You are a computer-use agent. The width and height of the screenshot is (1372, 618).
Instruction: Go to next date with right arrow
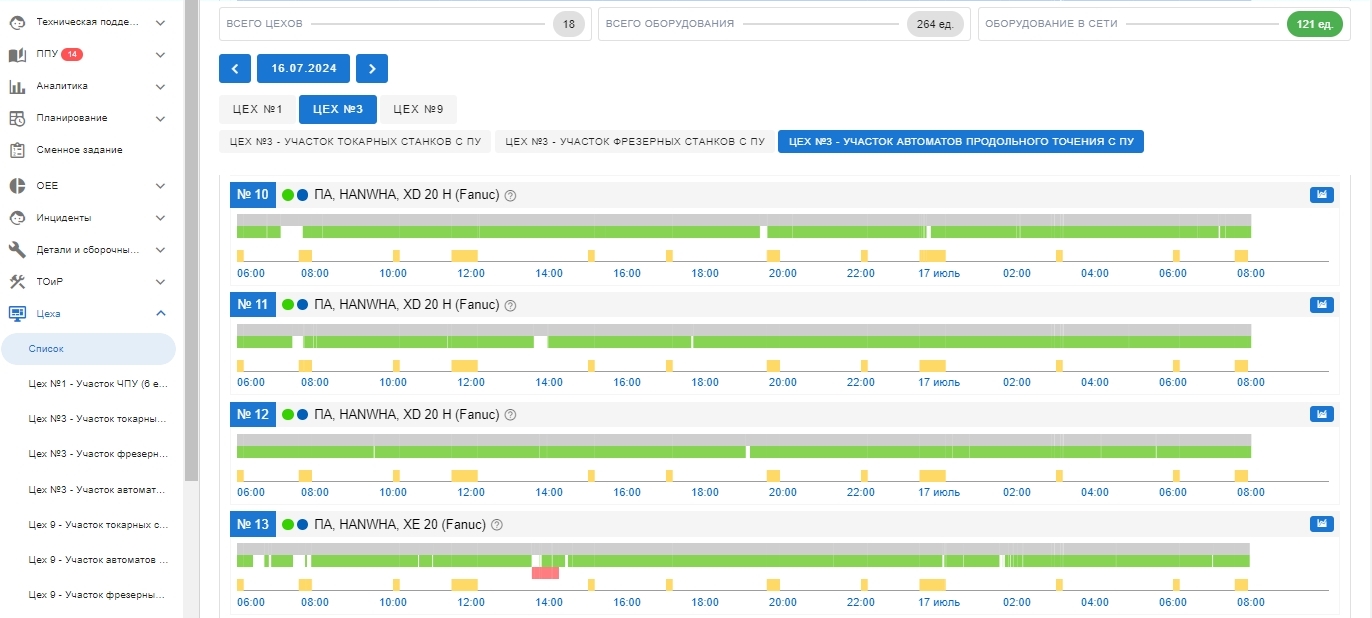pos(371,69)
